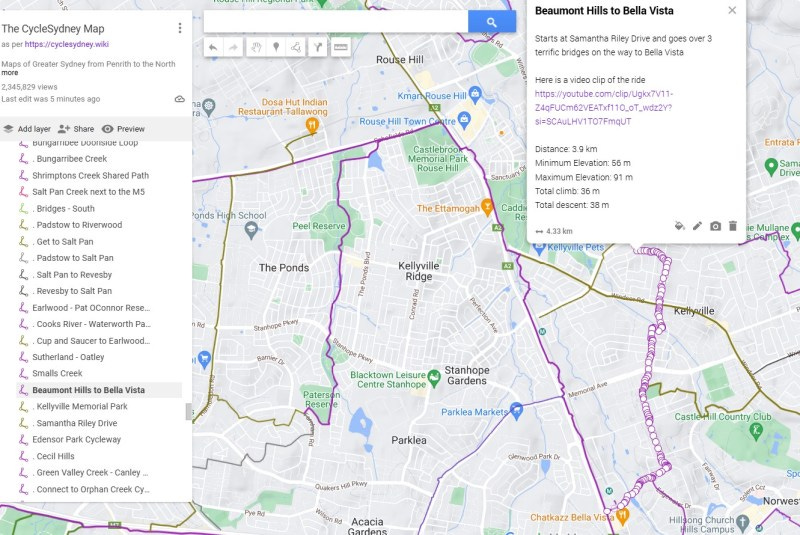This screenshot has height=535, width=800.
Task: Click Add layer button
Action: click(x=27, y=129)
